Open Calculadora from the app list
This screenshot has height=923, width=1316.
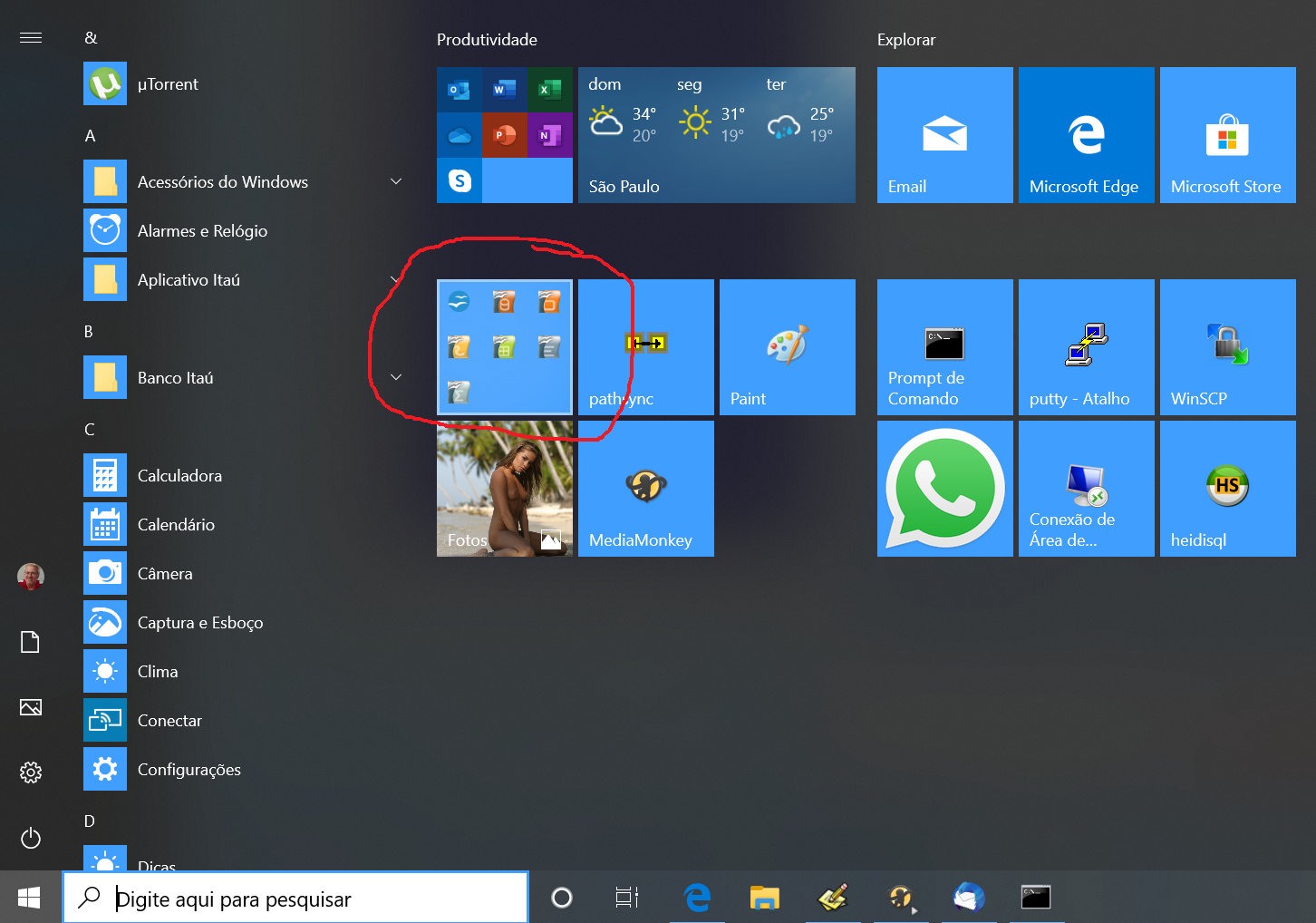[179, 476]
